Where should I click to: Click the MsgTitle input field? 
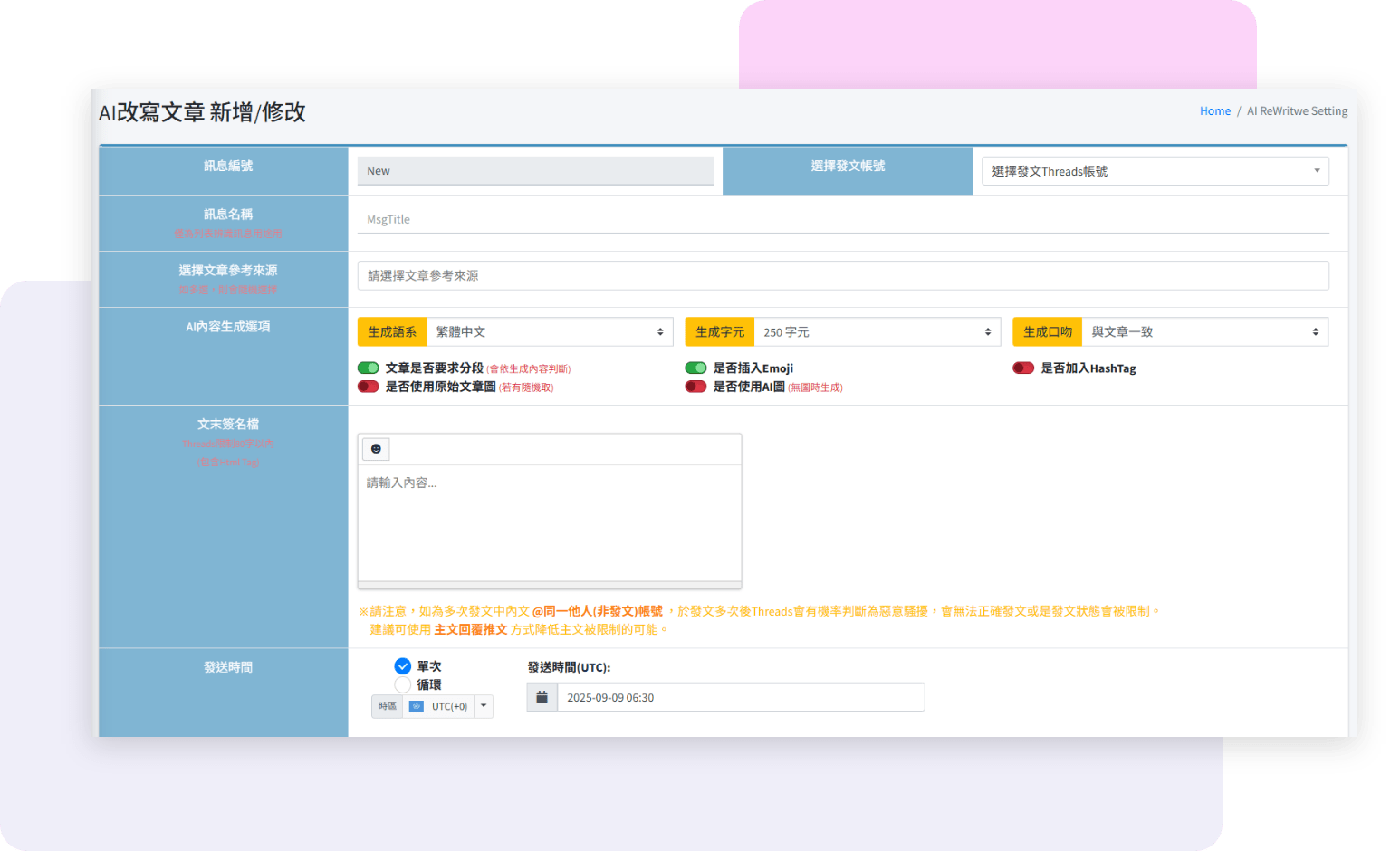coord(842,220)
